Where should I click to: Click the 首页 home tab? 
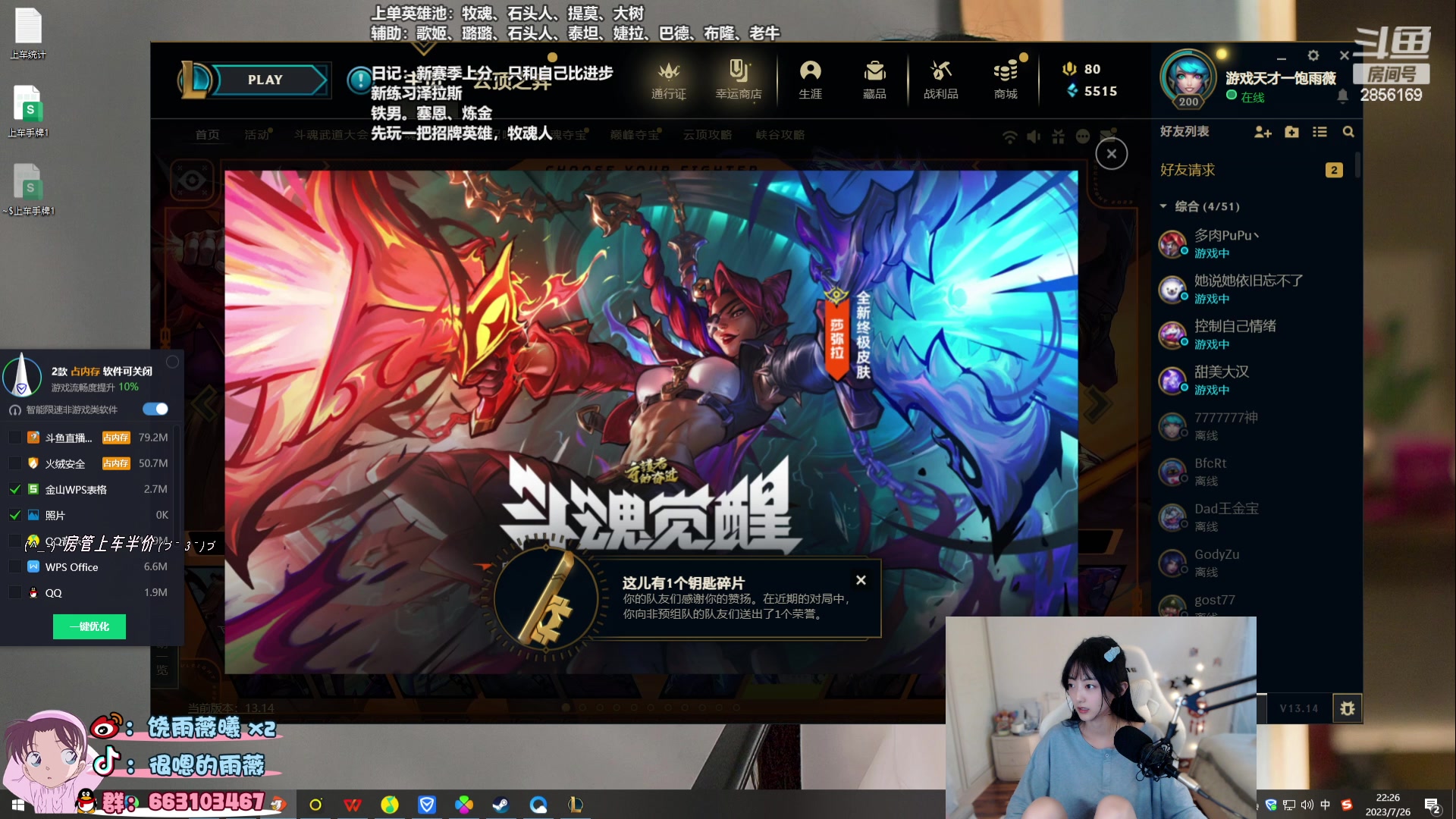pyautogui.click(x=207, y=135)
